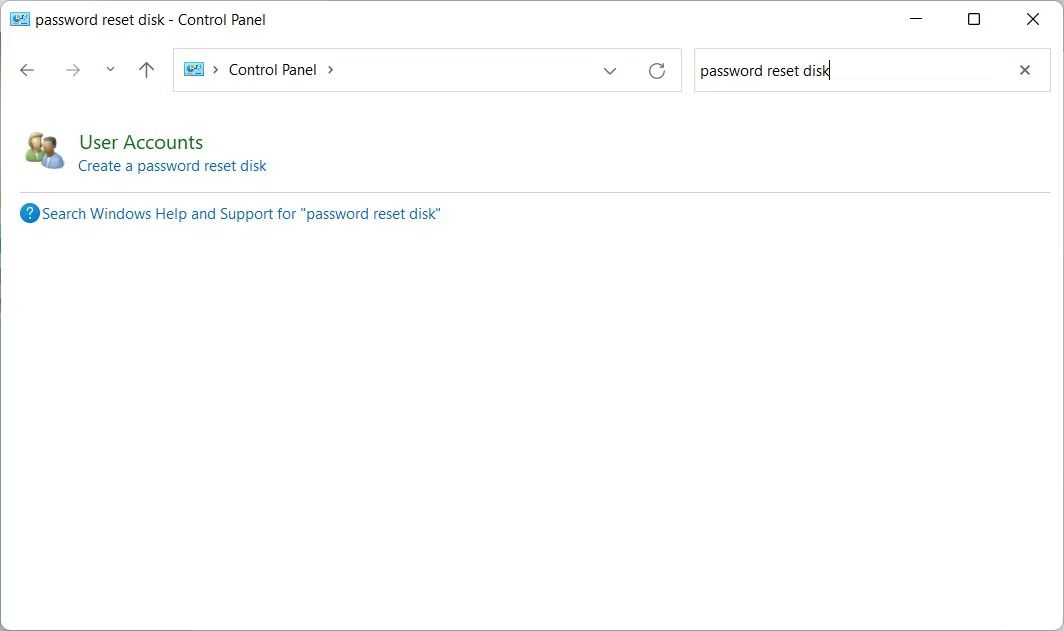Search Windows Help and Support for password reset disk
The image size is (1064, 631).
(x=240, y=213)
